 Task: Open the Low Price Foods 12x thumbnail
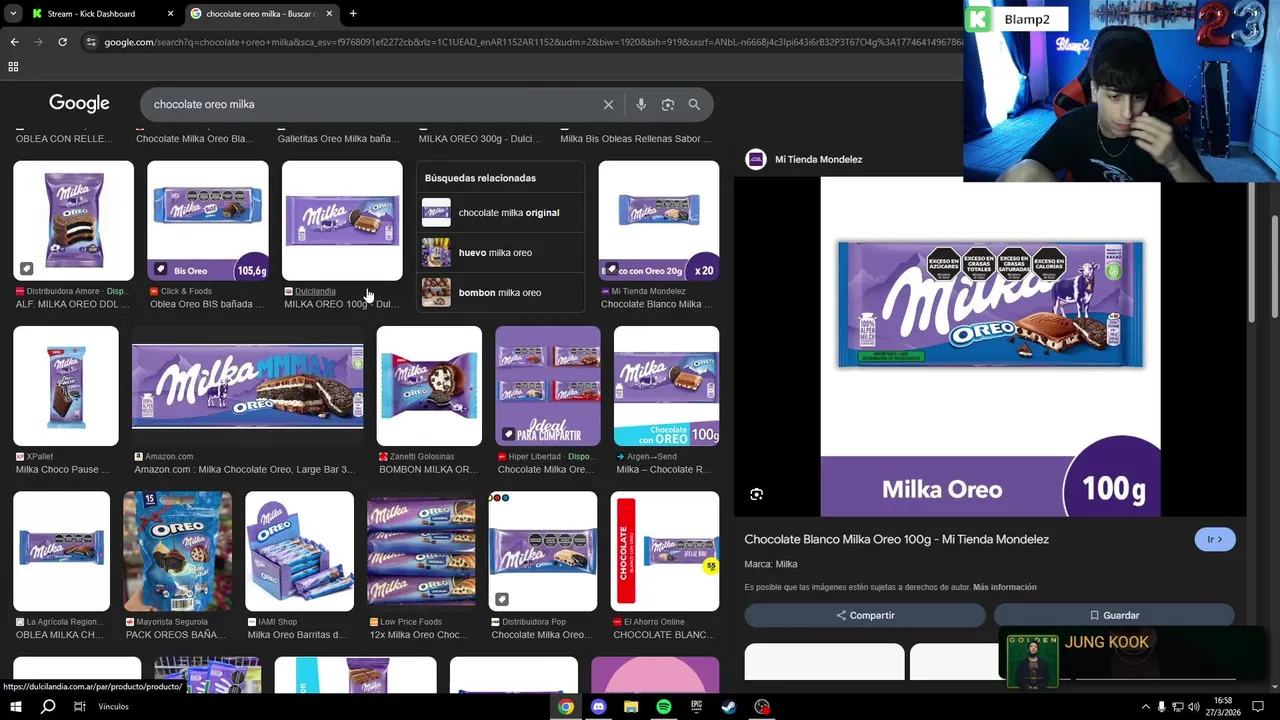(x=421, y=551)
